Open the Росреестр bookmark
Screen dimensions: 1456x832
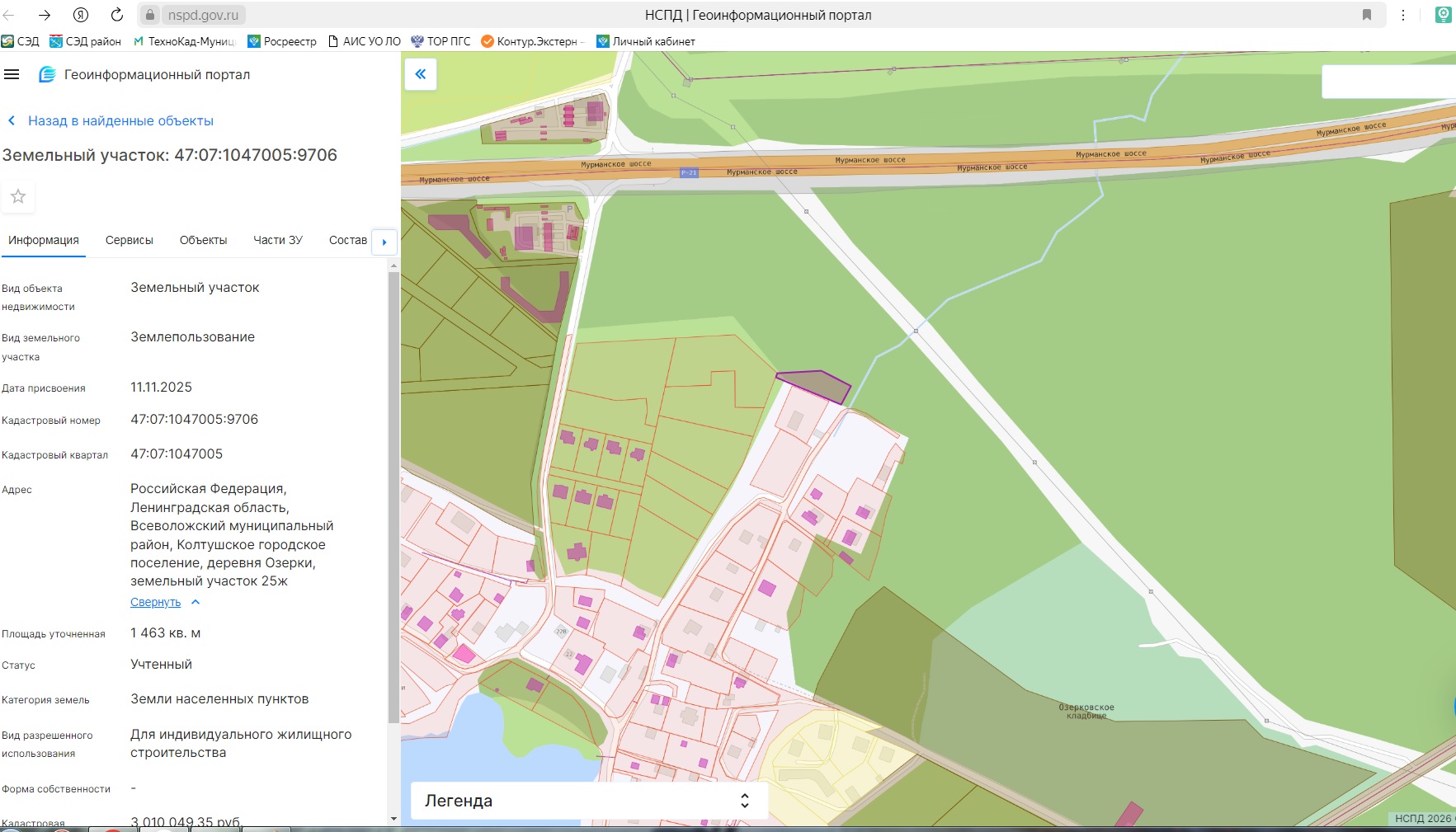point(282,41)
